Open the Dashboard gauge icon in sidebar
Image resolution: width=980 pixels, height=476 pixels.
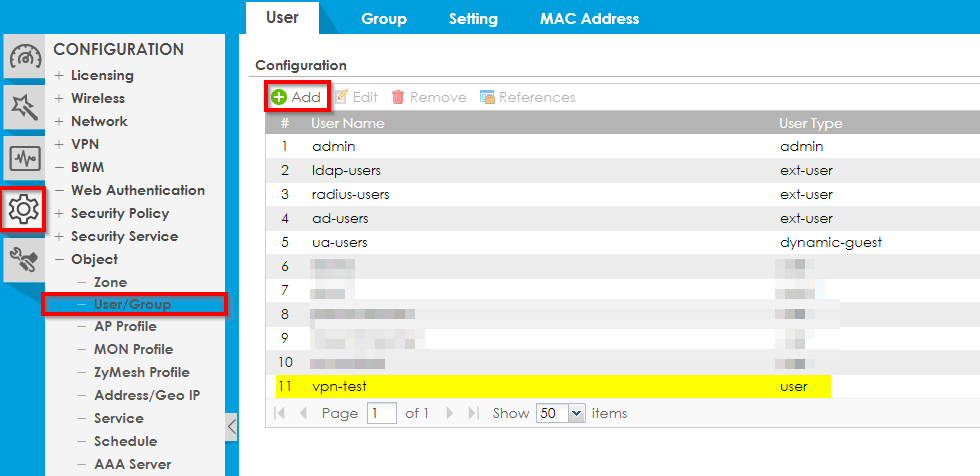24,56
